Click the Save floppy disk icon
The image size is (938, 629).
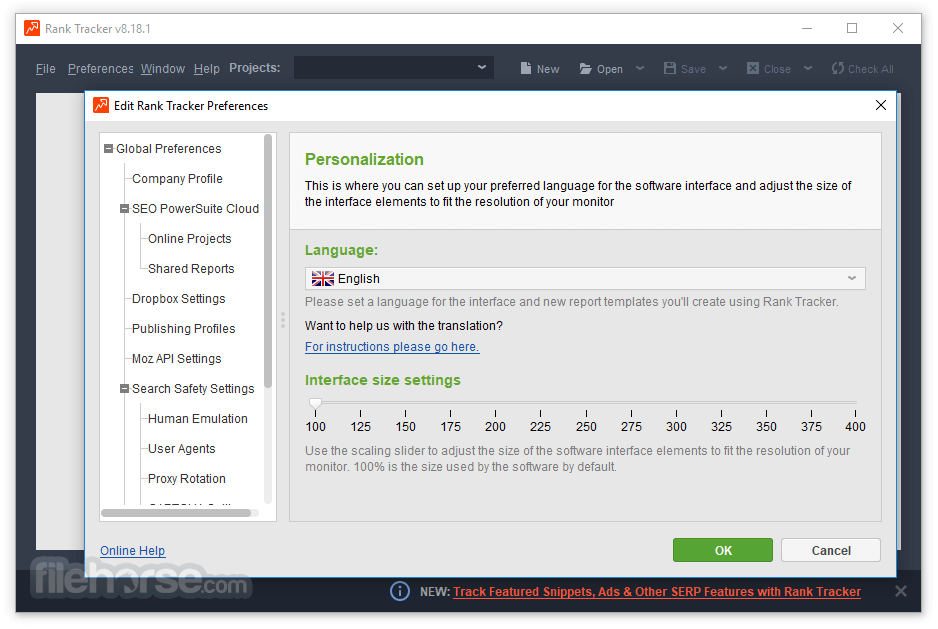669,68
